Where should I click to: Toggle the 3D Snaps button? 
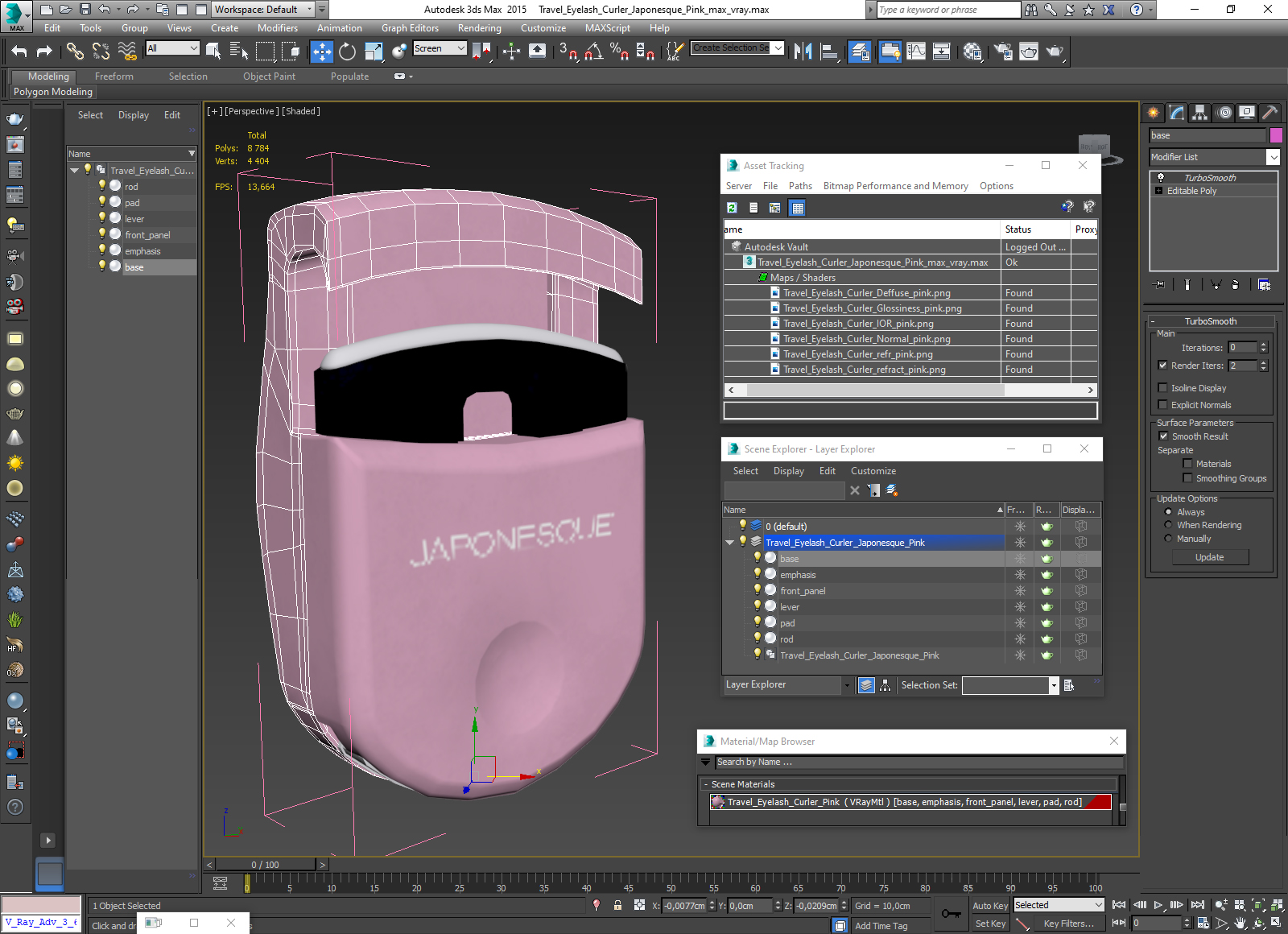pos(568,52)
